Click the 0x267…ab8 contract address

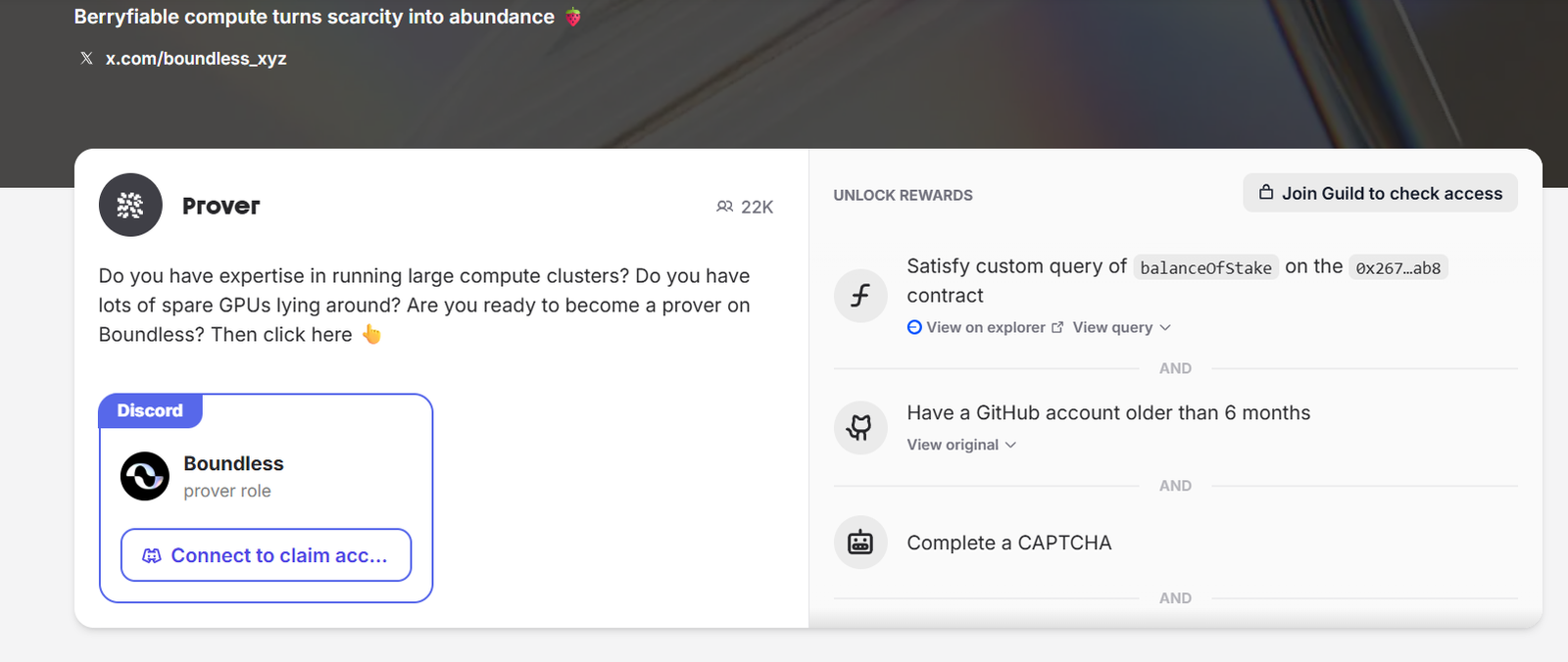point(1397,267)
